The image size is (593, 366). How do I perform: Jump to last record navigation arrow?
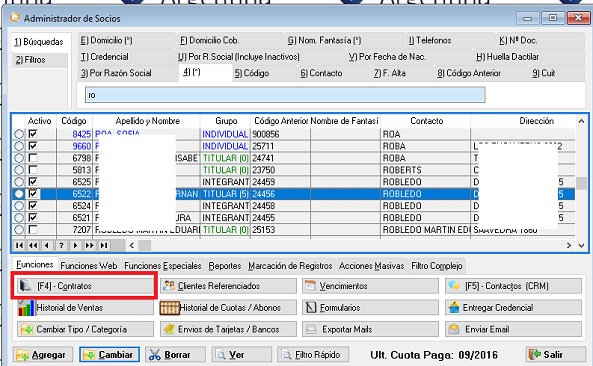[x=104, y=245]
